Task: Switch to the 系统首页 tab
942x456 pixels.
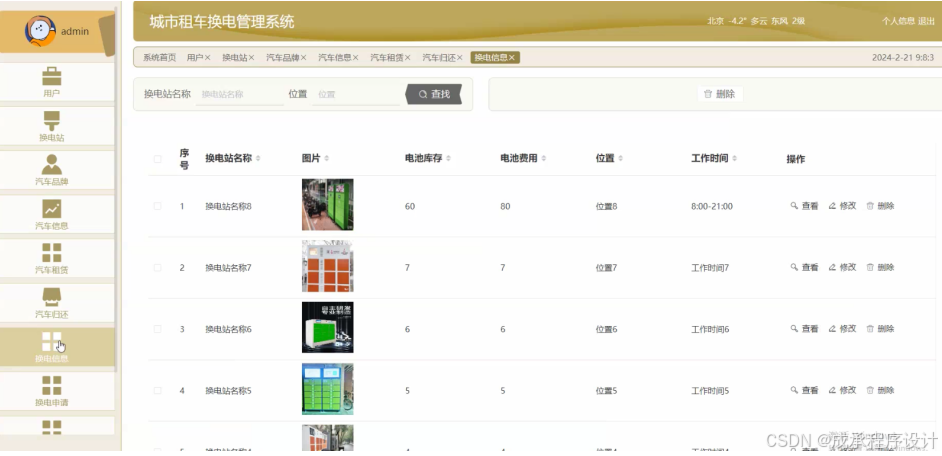Action: click(x=159, y=58)
